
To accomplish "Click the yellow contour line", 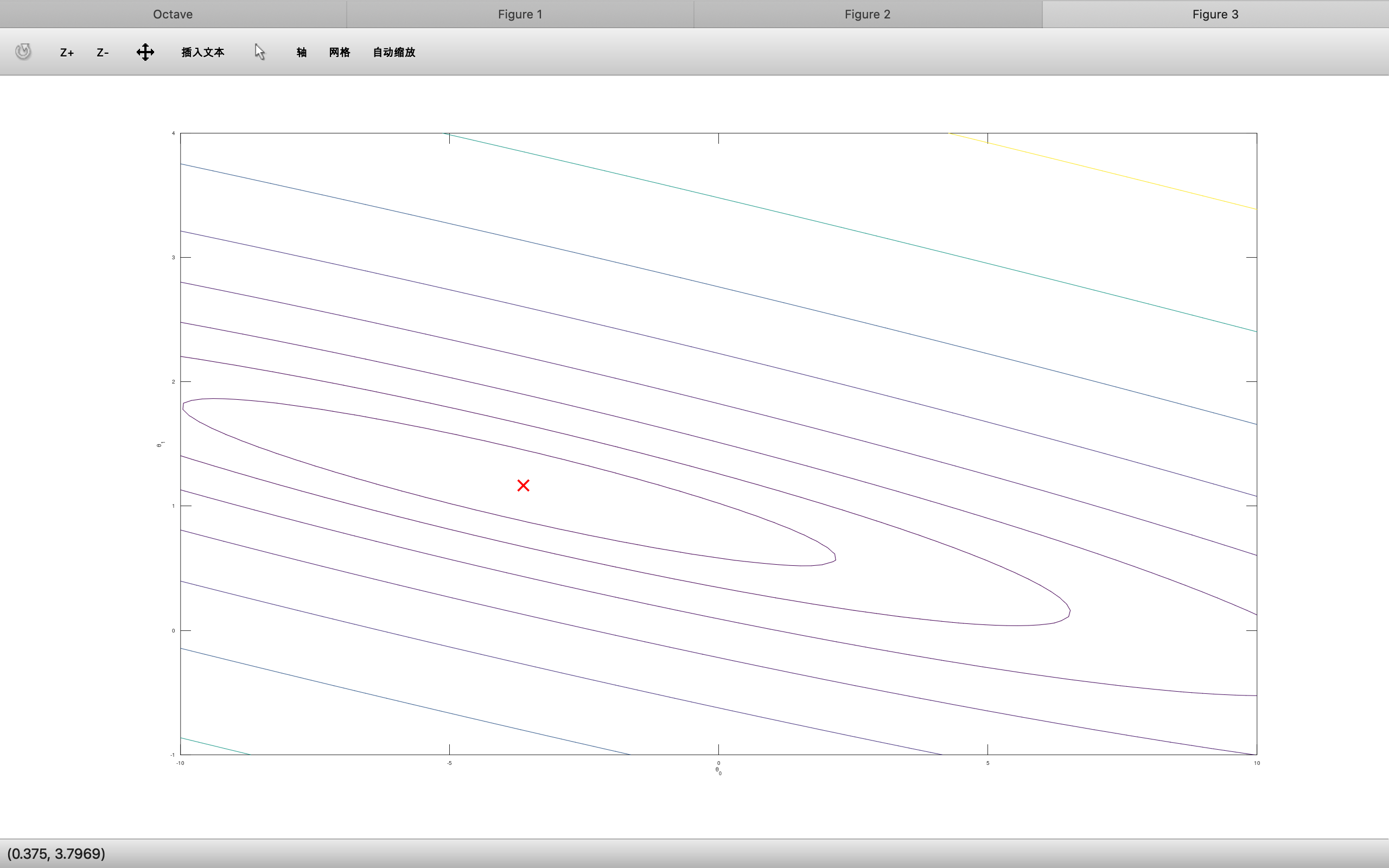I will (1102, 171).
